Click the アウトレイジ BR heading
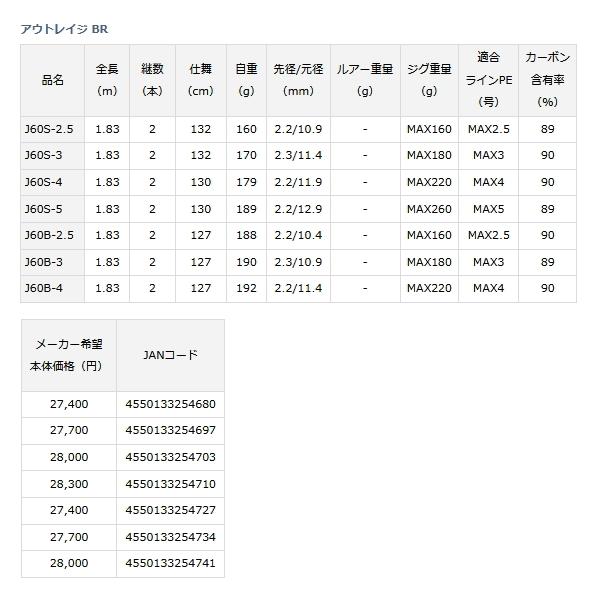This screenshot has height=600, width=600. 64,29
